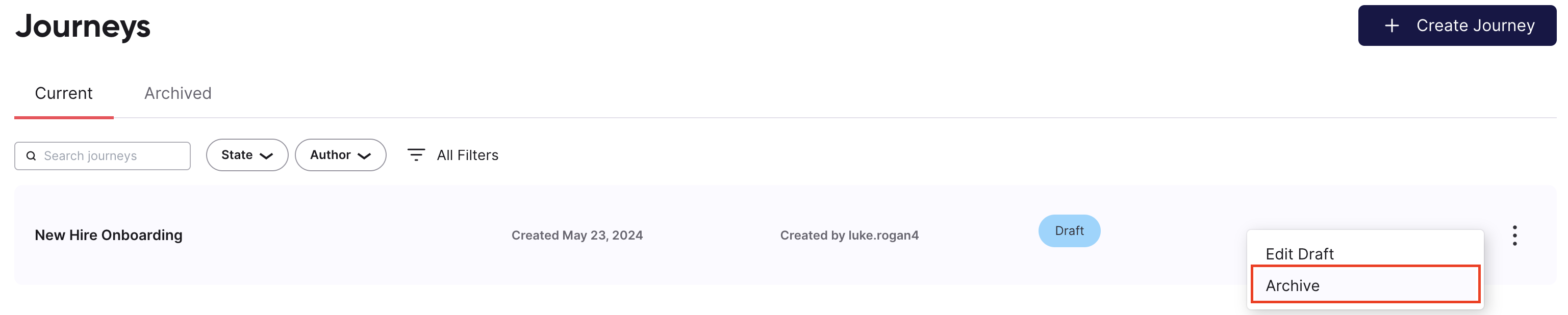Screen dimensions: 1568x315
Task: Open the three-dot menu for New Hire Onboarding
Action: pyautogui.click(x=1514, y=235)
